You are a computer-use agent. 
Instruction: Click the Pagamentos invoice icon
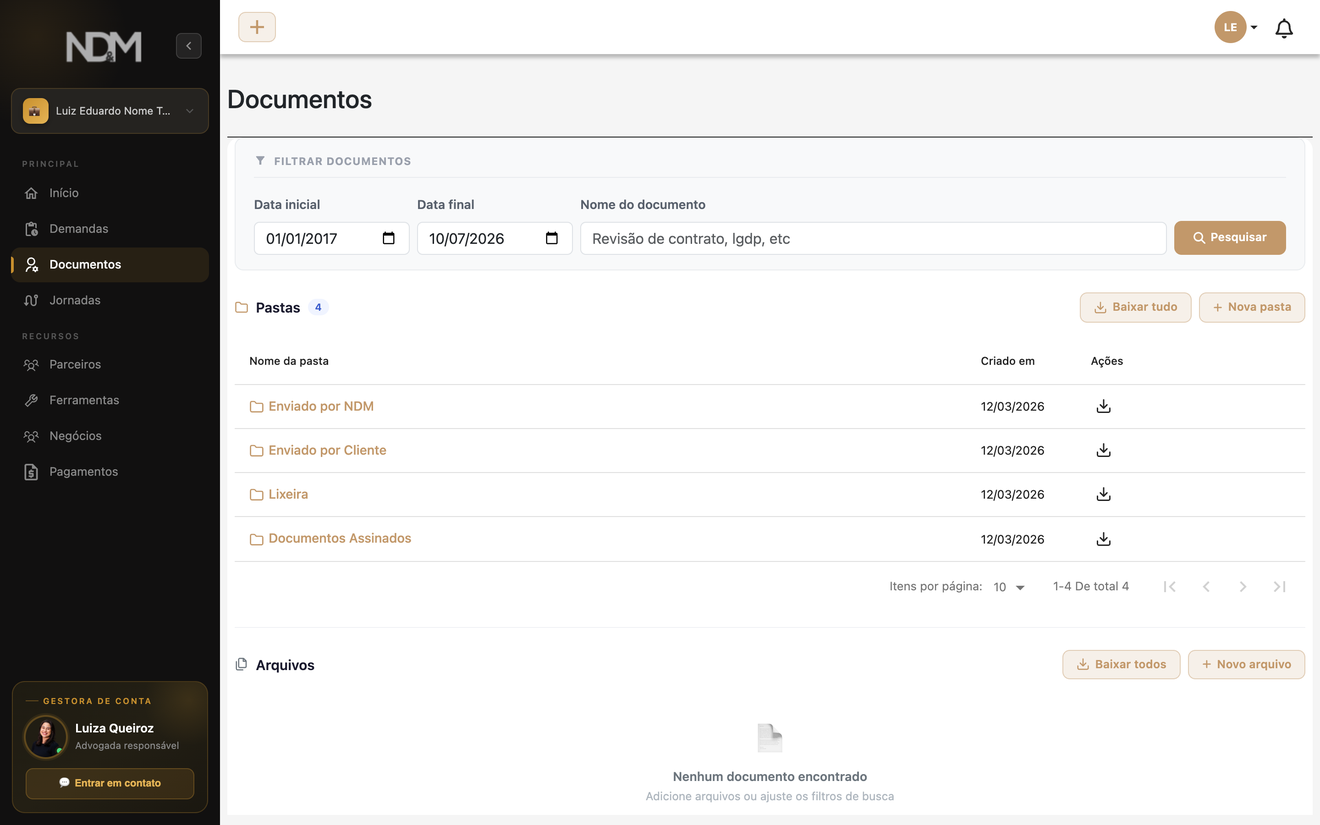pos(31,472)
